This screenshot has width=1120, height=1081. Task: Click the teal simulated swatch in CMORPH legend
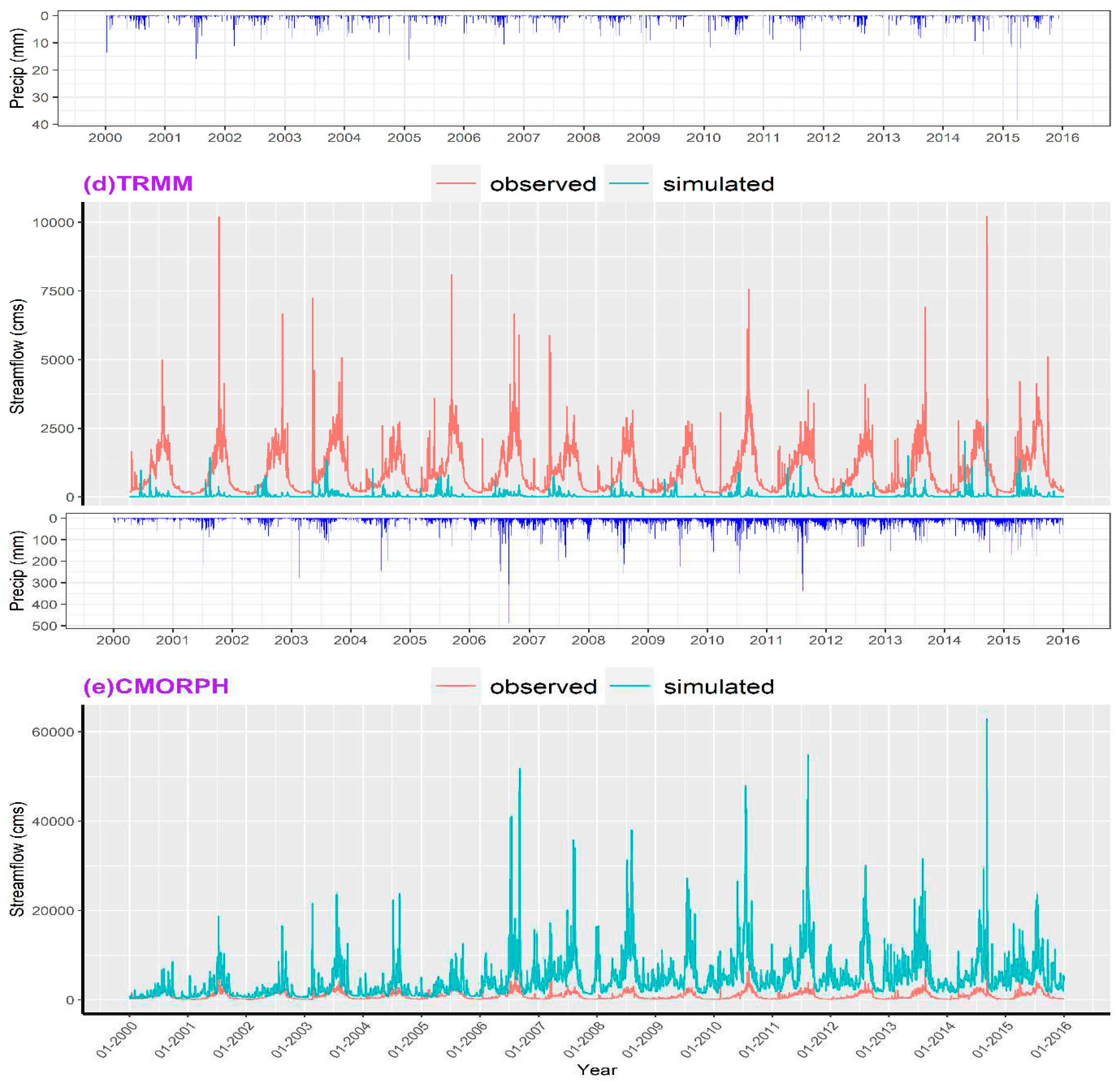point(629,686)
